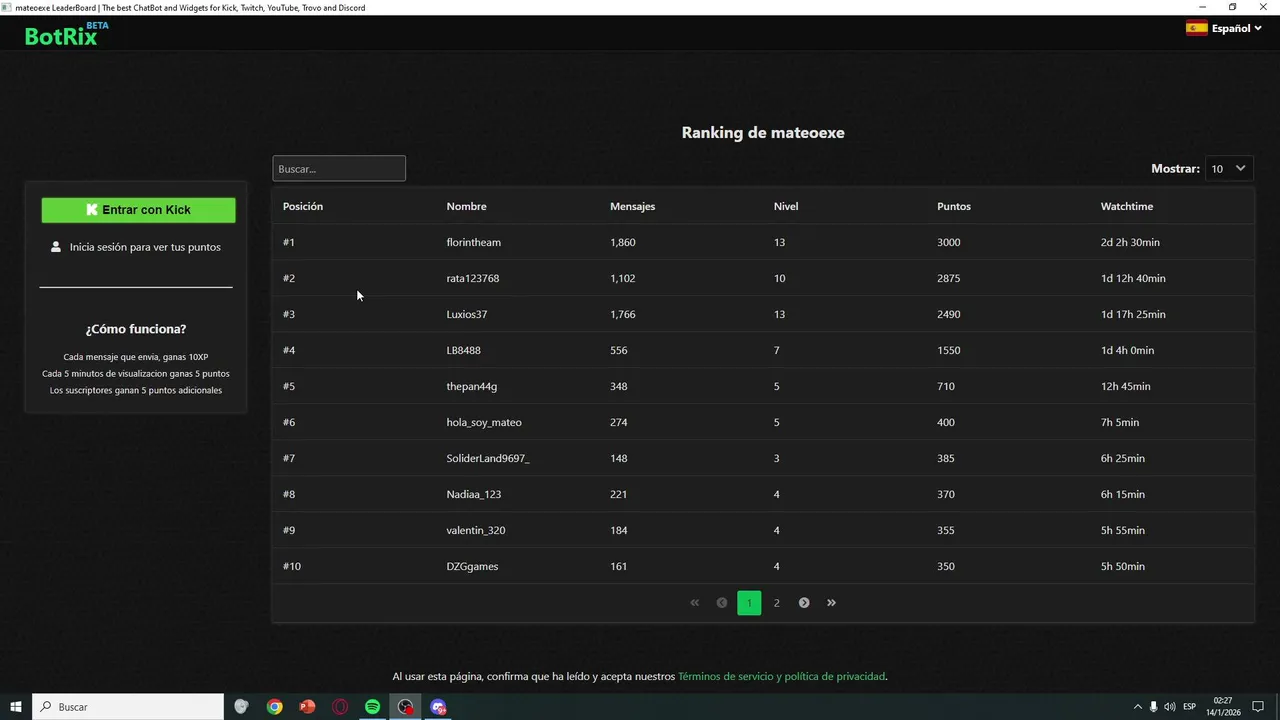Viewport: 1280px width, 720px height.
Task: Click position #1 cell
Action: point(289,242)
